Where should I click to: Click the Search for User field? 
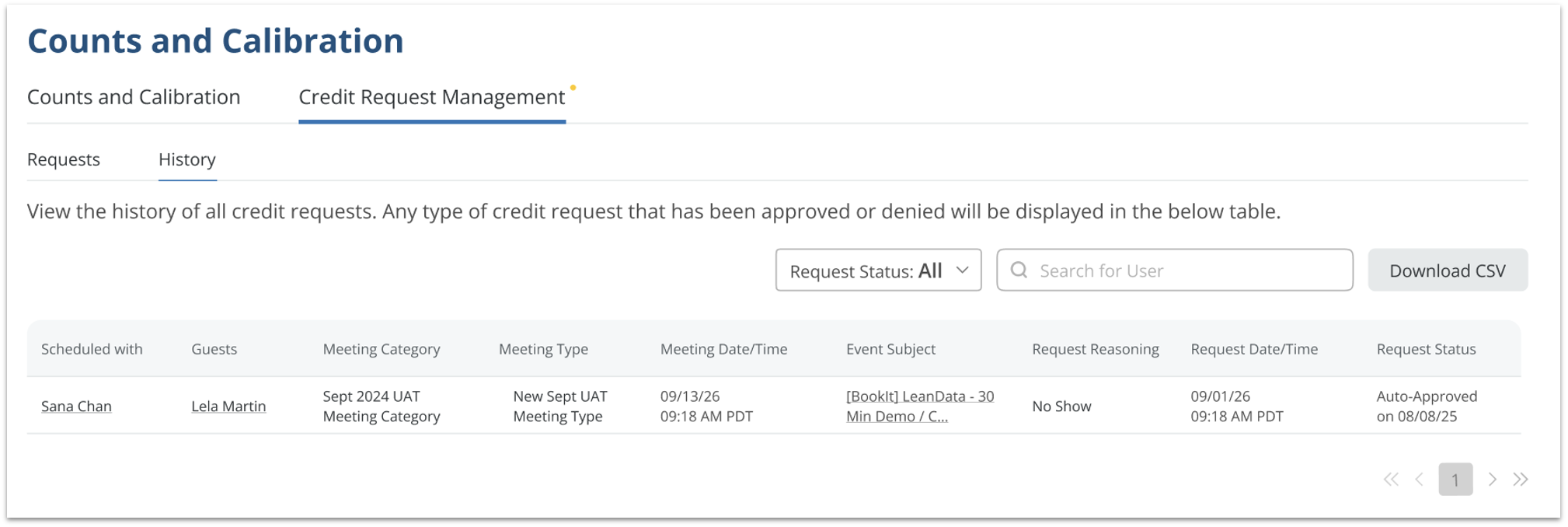point(1189,270)
